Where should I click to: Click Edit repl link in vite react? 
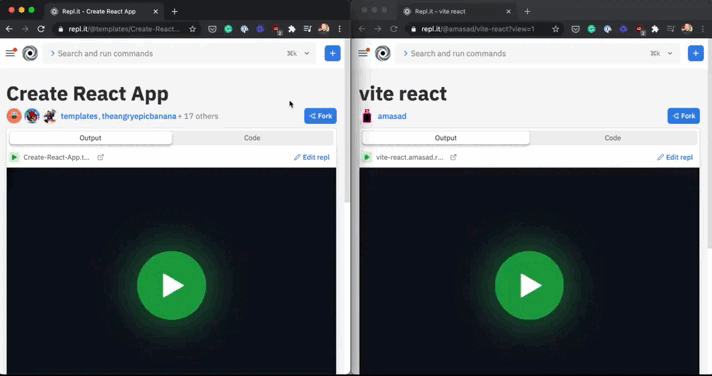pos(675,157)
